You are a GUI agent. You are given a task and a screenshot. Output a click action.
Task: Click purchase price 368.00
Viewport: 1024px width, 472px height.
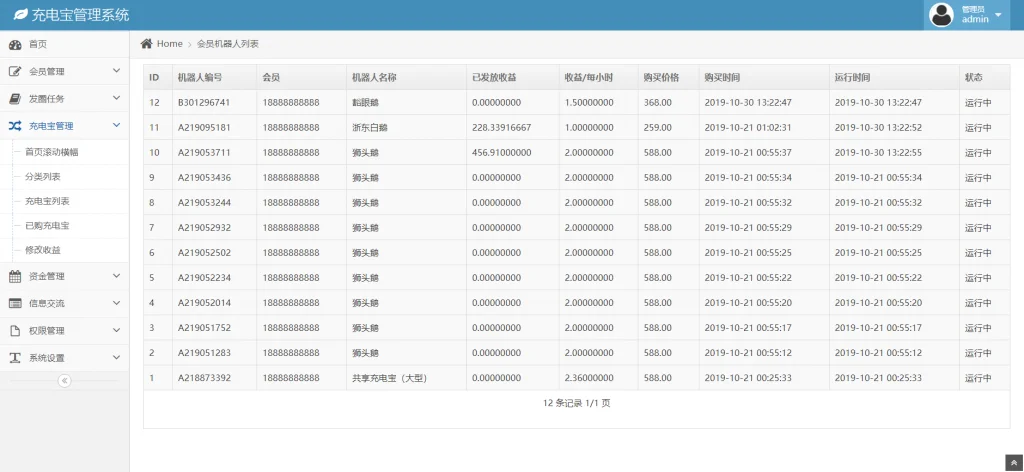[x=657, y=102]
